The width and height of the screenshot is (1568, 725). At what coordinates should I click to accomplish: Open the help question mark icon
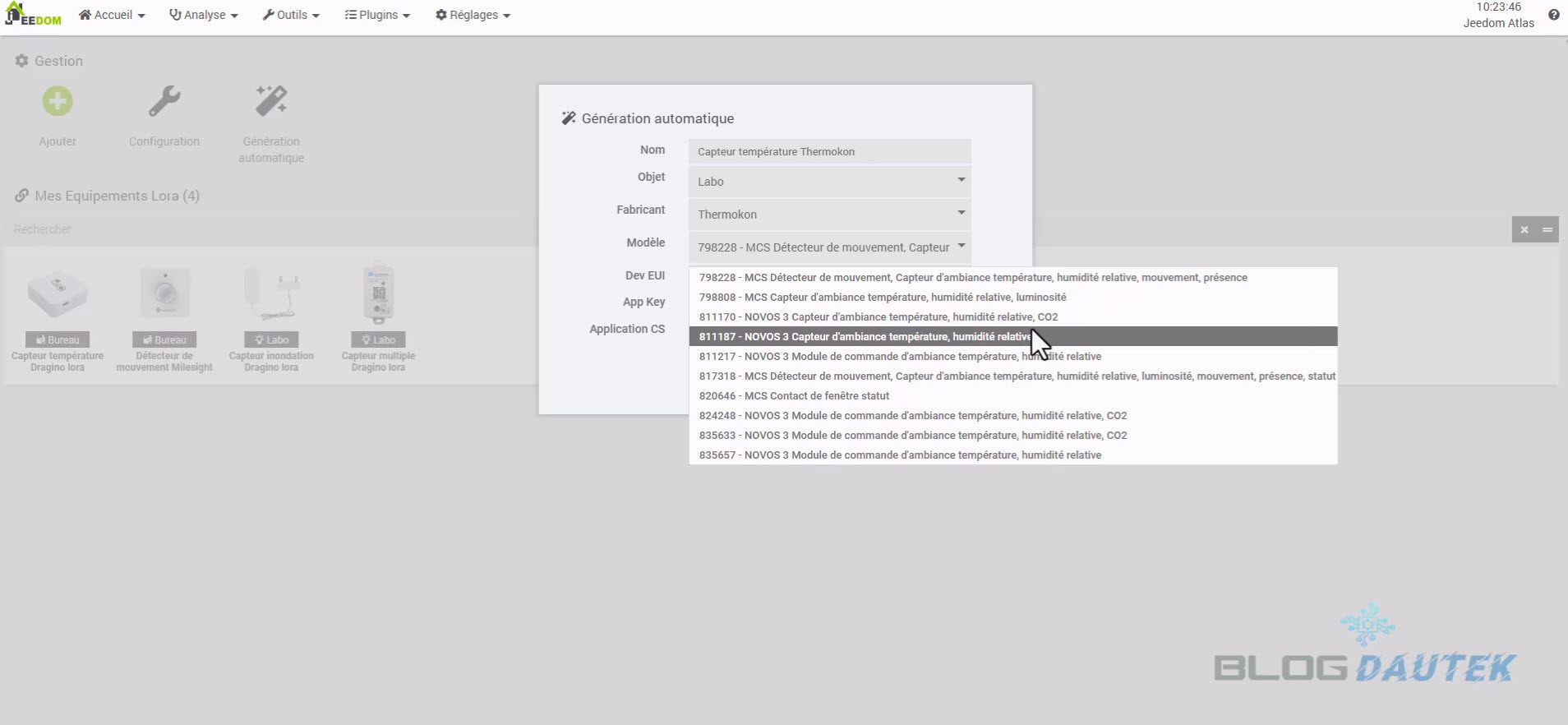click(x=1553, y=15)
